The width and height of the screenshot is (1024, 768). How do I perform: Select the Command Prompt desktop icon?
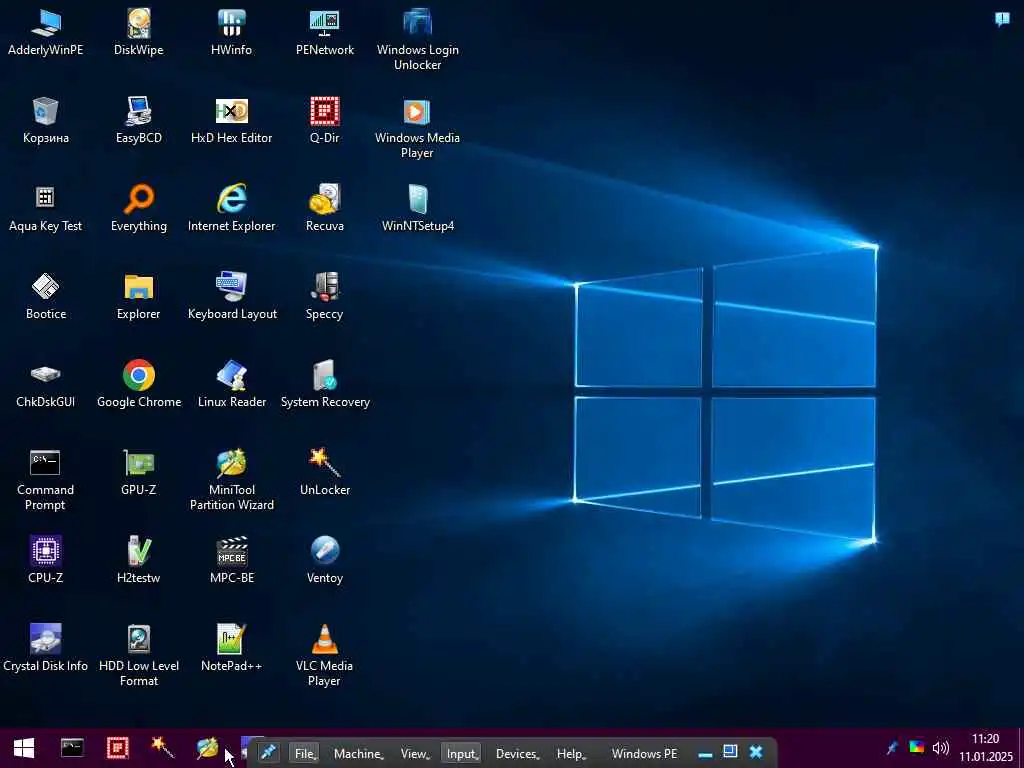(45, 480)
